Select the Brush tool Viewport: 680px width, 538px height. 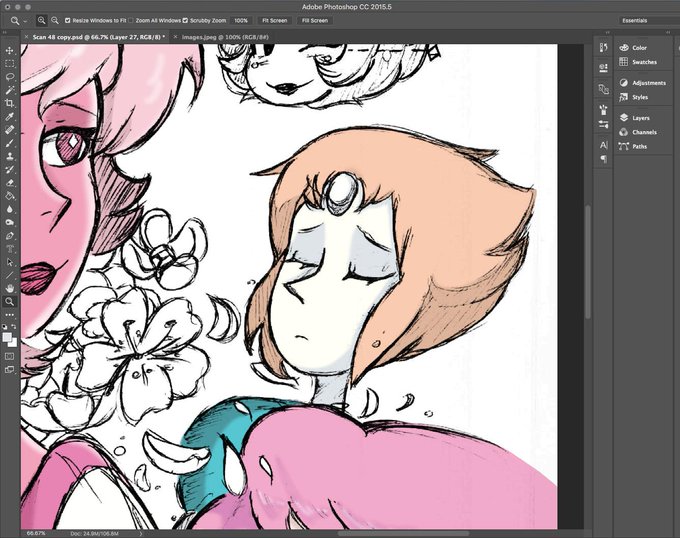pyautogui.click(x=10, y=143)
